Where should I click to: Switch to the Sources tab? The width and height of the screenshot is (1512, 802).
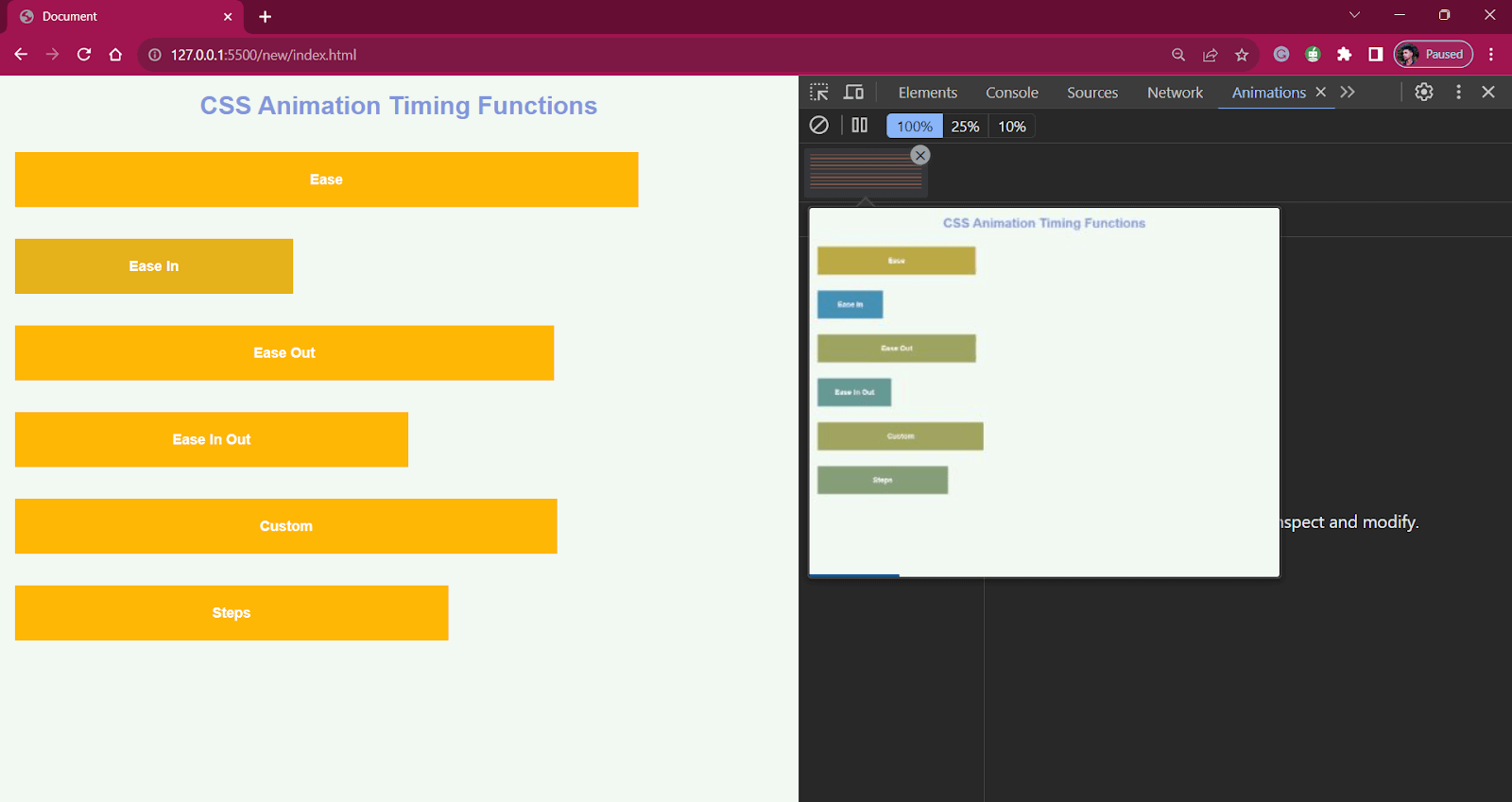pos(1092,93)
